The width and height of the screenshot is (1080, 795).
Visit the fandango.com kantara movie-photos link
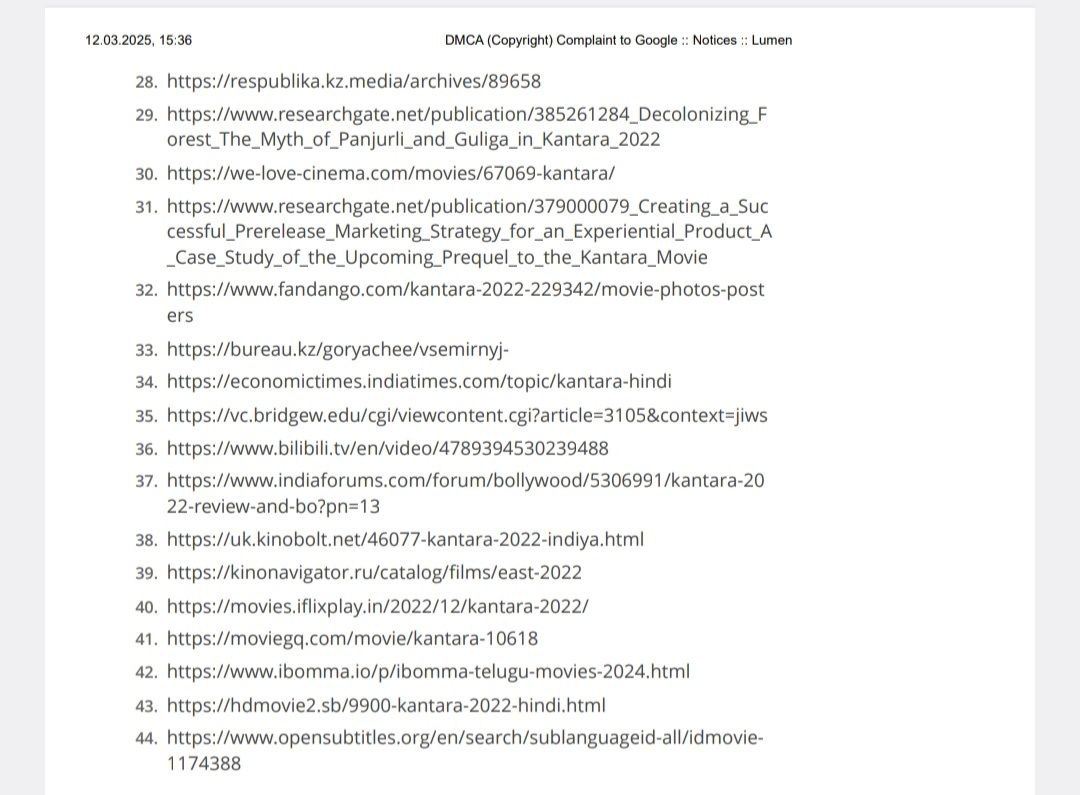[x=466, y=302]
